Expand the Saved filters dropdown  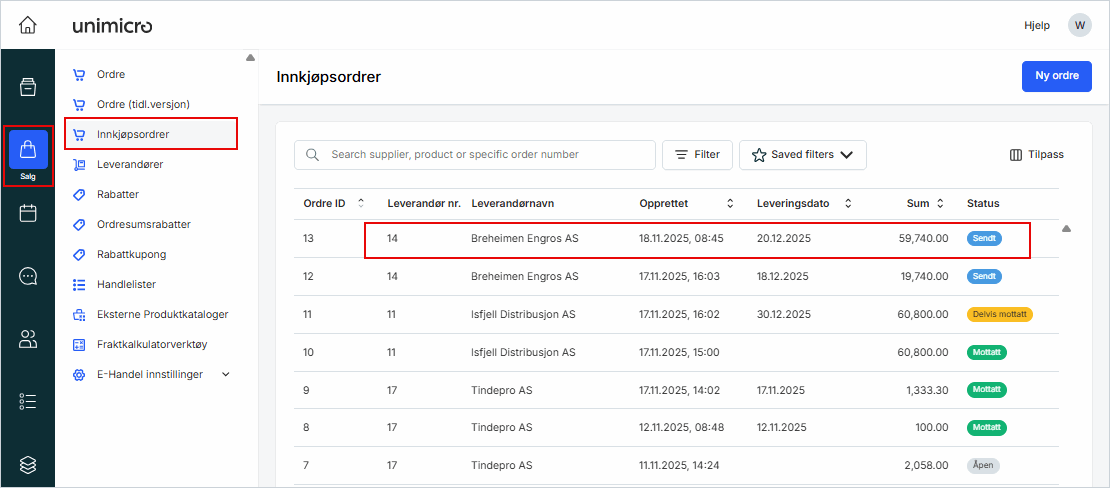click(802, 155)
